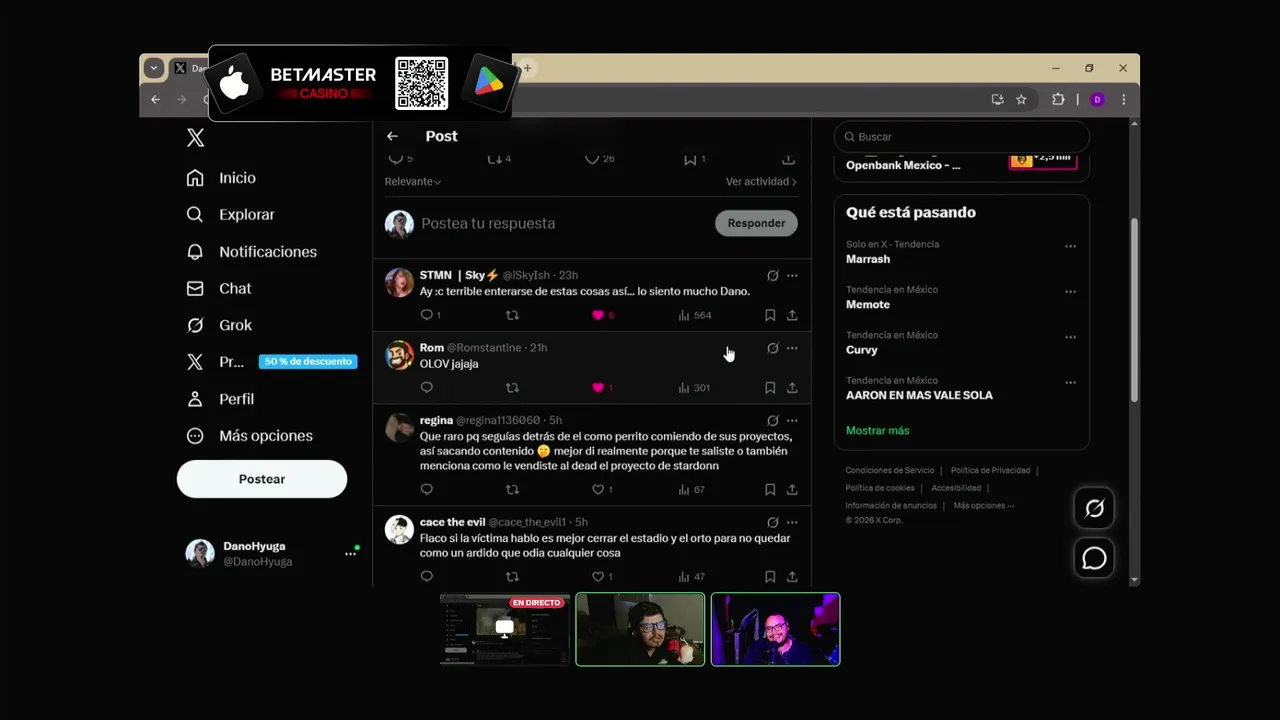The height and width of the screenshot is (720, 1280).
Task: Reply to Rom's OLOV jajaja comment
Action: [427, 387]
